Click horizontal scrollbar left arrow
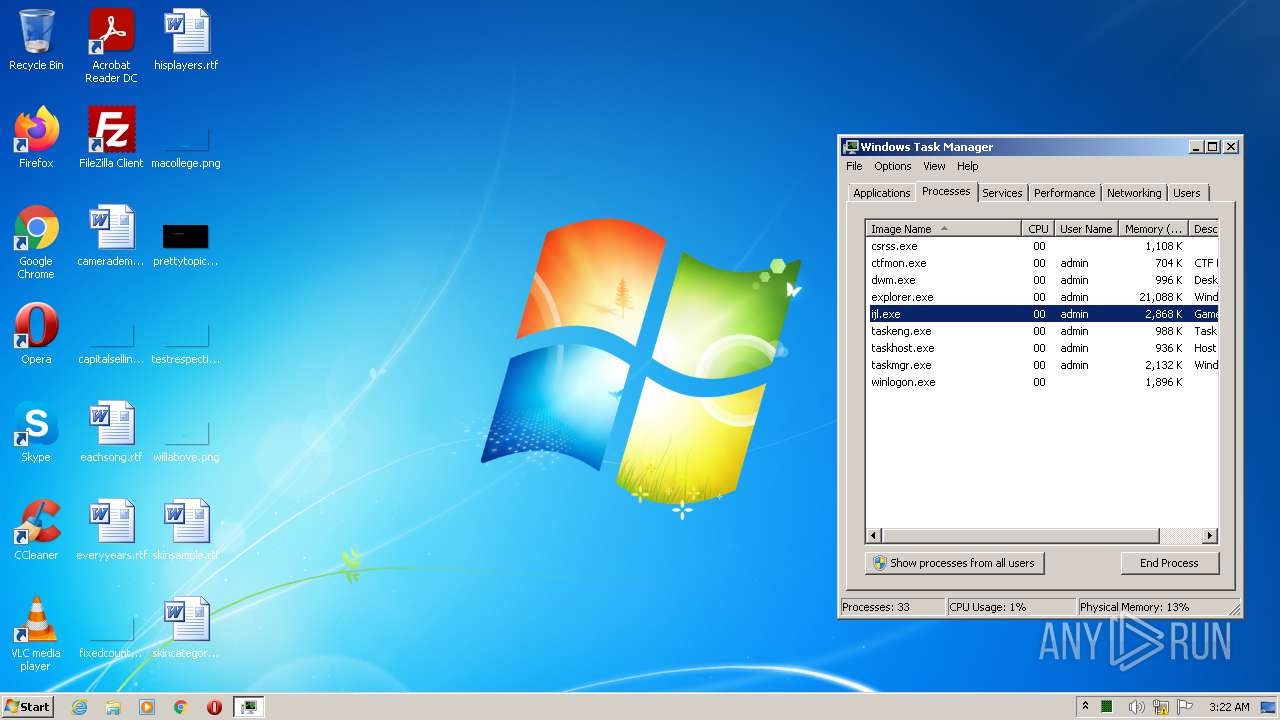The image size is (1280, 720). [874, 536]
